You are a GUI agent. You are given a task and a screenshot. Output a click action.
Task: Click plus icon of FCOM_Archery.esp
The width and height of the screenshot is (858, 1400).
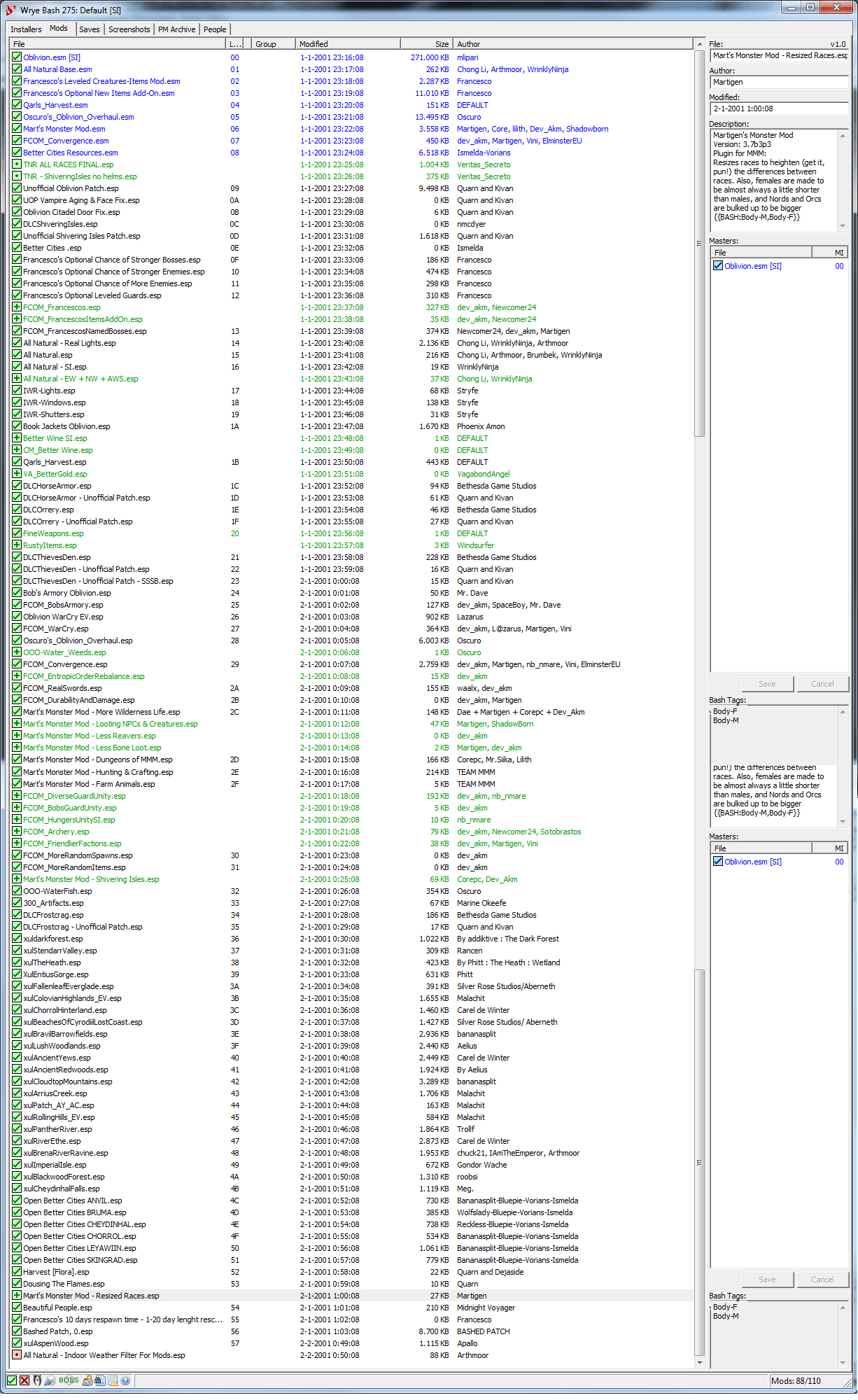tap(17, 832)
